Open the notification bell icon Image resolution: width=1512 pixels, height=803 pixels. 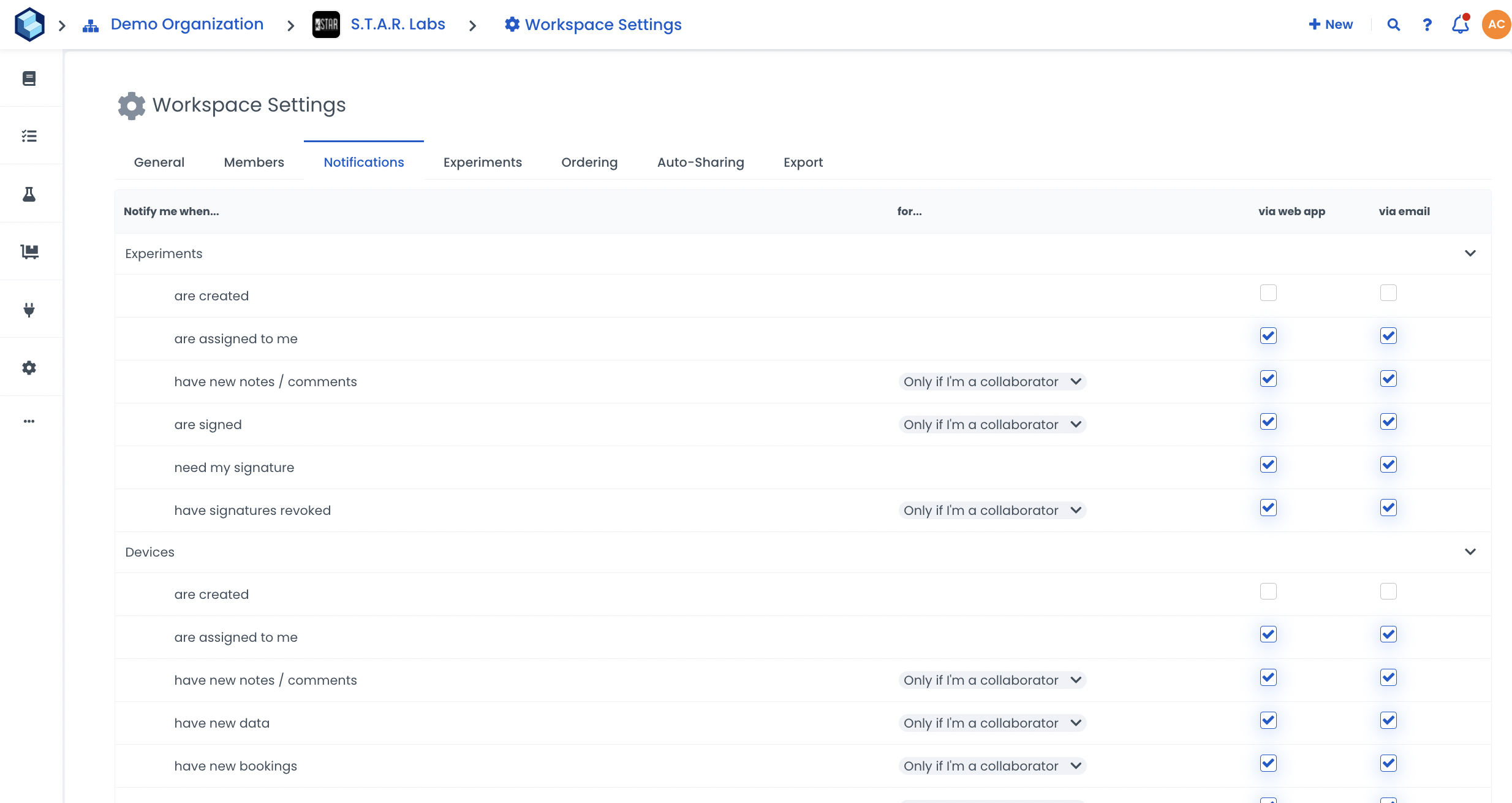pyautogui.click(x=1460, y=25)
